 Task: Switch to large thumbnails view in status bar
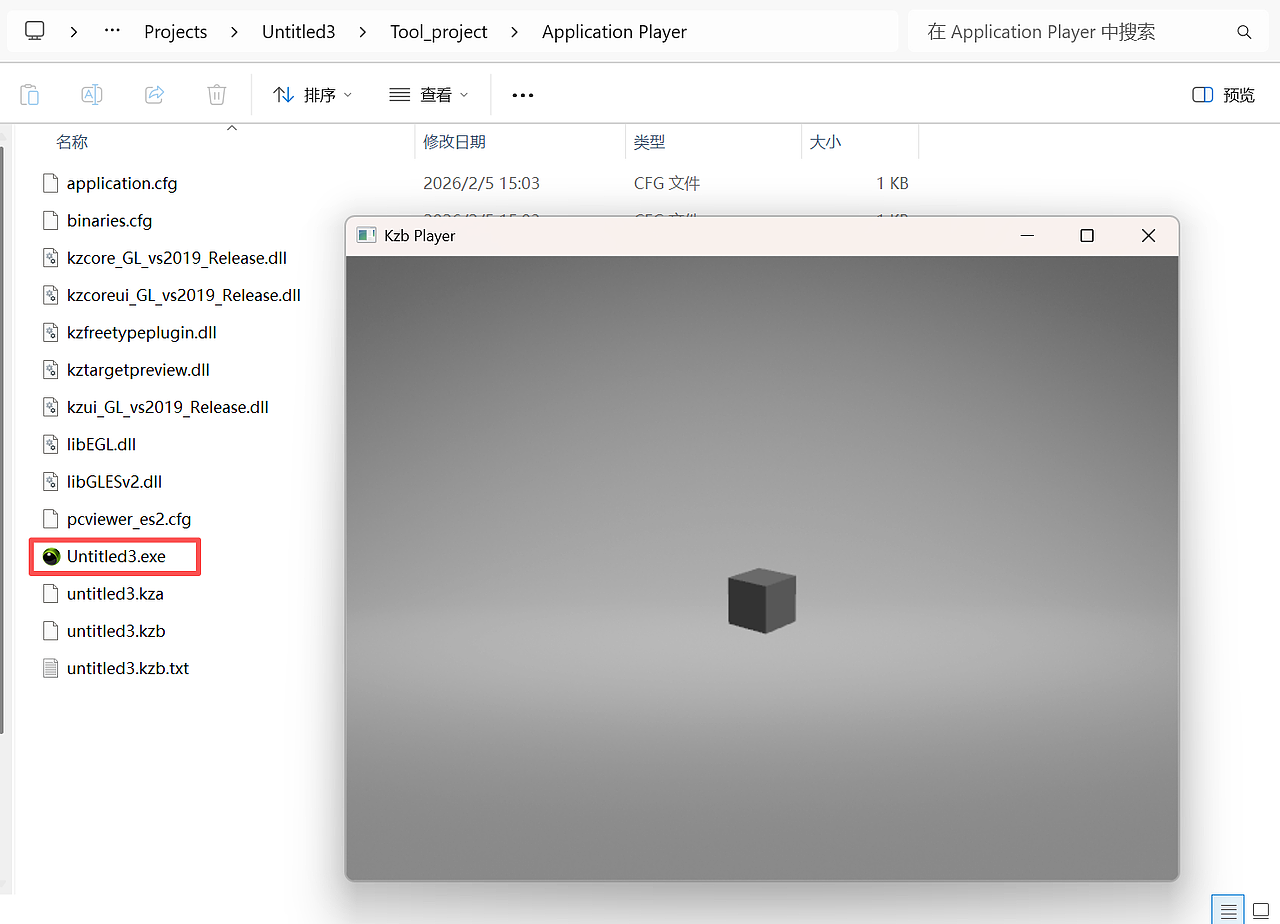(x=1261, y=911)
